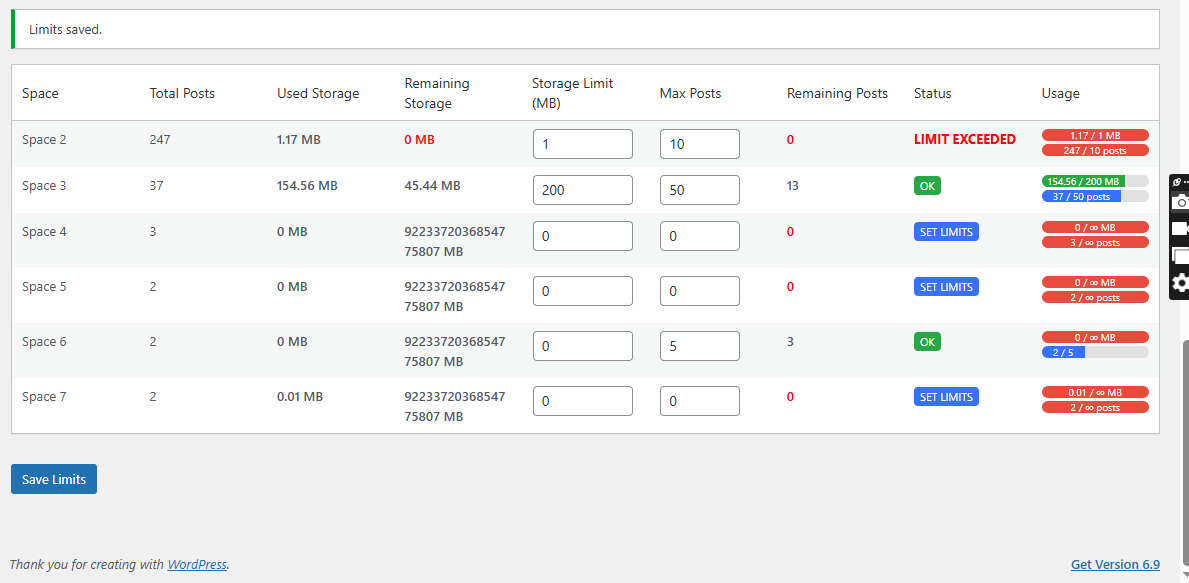Click the Storage Limit (MB) column header
The image size is (1189, 583).
(x=573, y=93)
